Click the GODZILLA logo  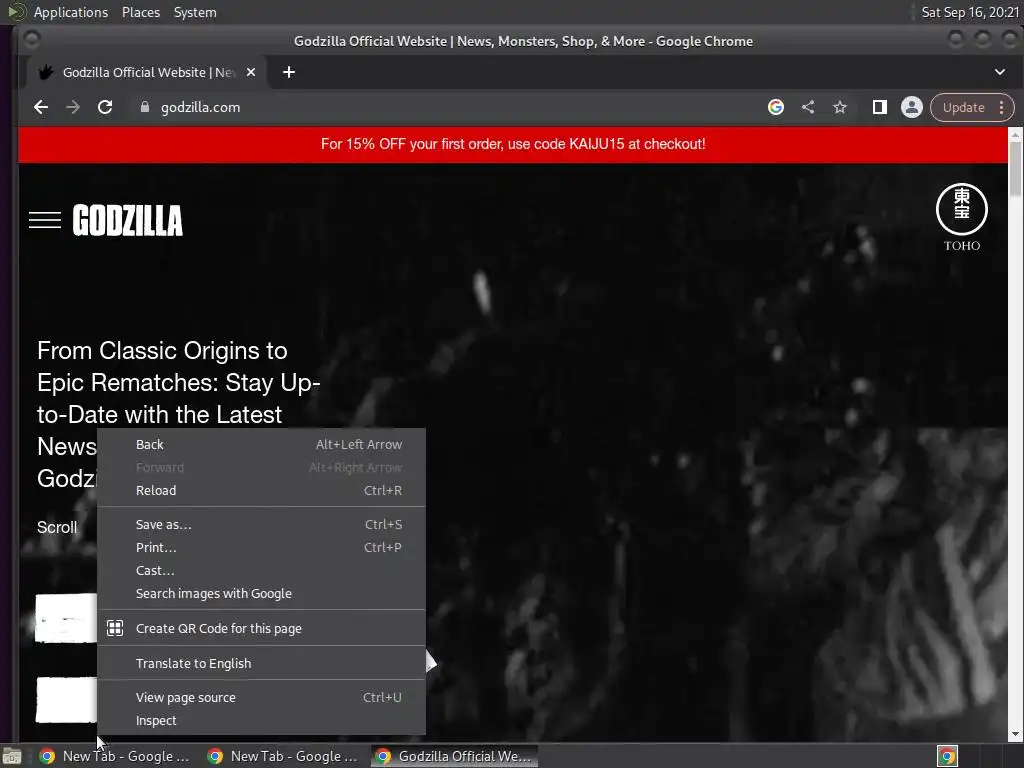pyautogui.click(x=127, y=220)
